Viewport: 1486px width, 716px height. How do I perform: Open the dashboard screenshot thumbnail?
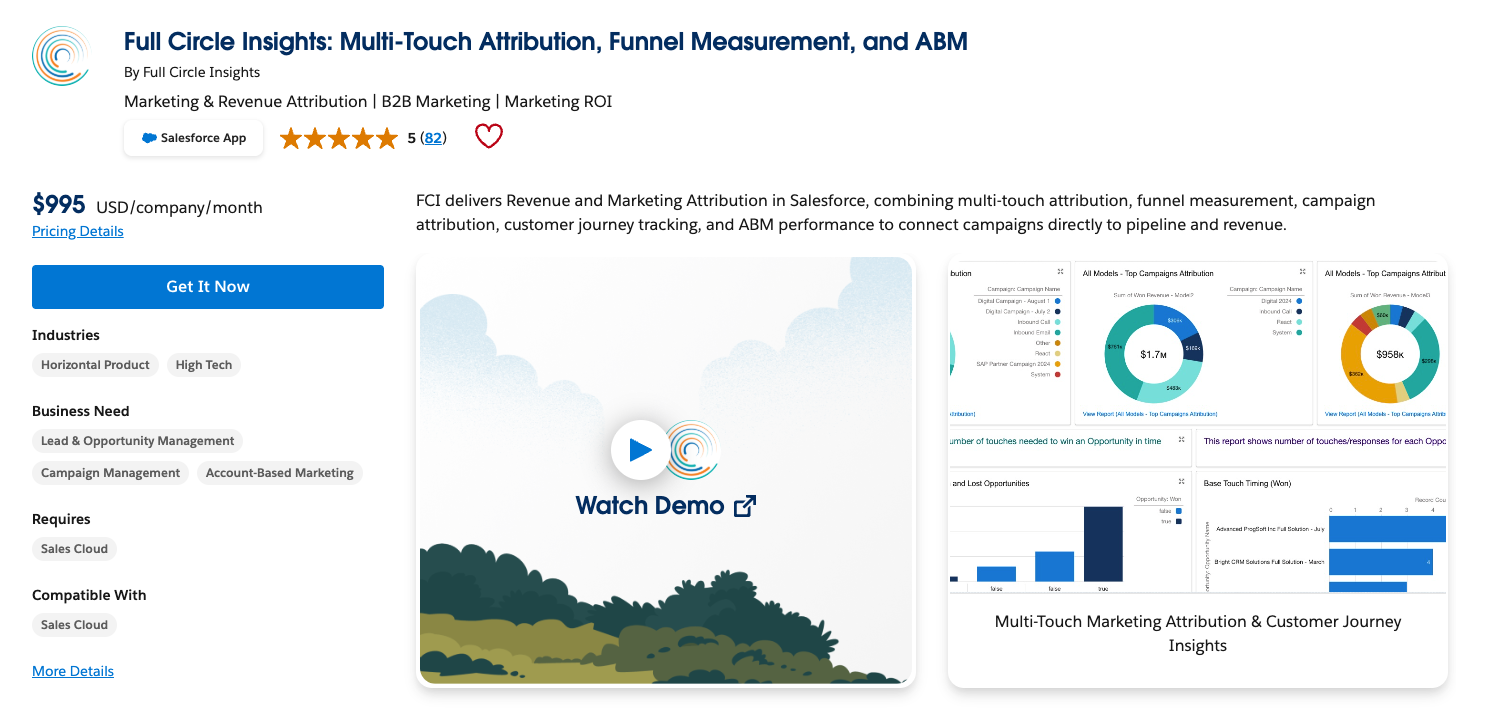coord(1198,426)
